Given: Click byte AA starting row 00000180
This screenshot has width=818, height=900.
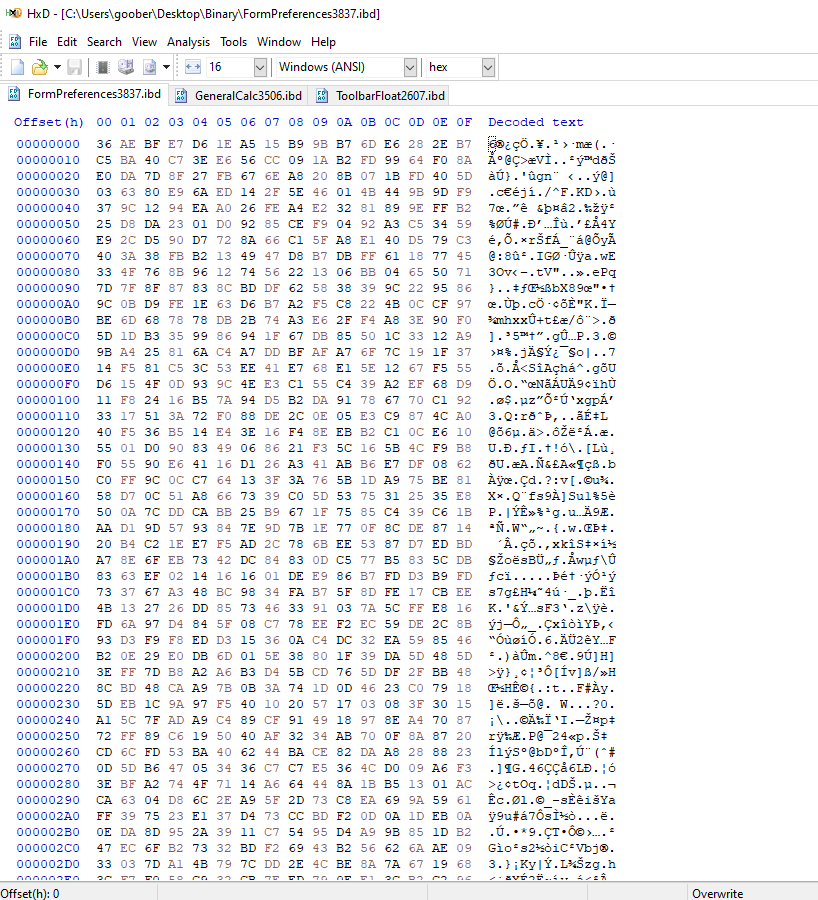Looking at the screenshot, I should click(x=104, y=528).
